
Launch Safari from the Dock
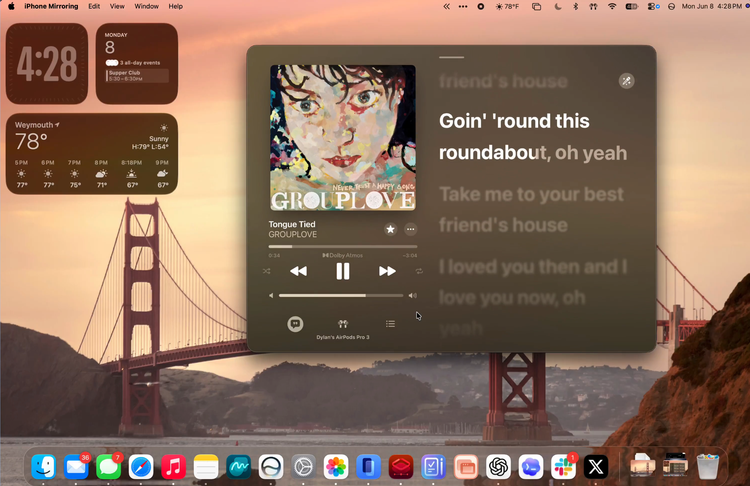pyautogui.click(x=141, y=467)
